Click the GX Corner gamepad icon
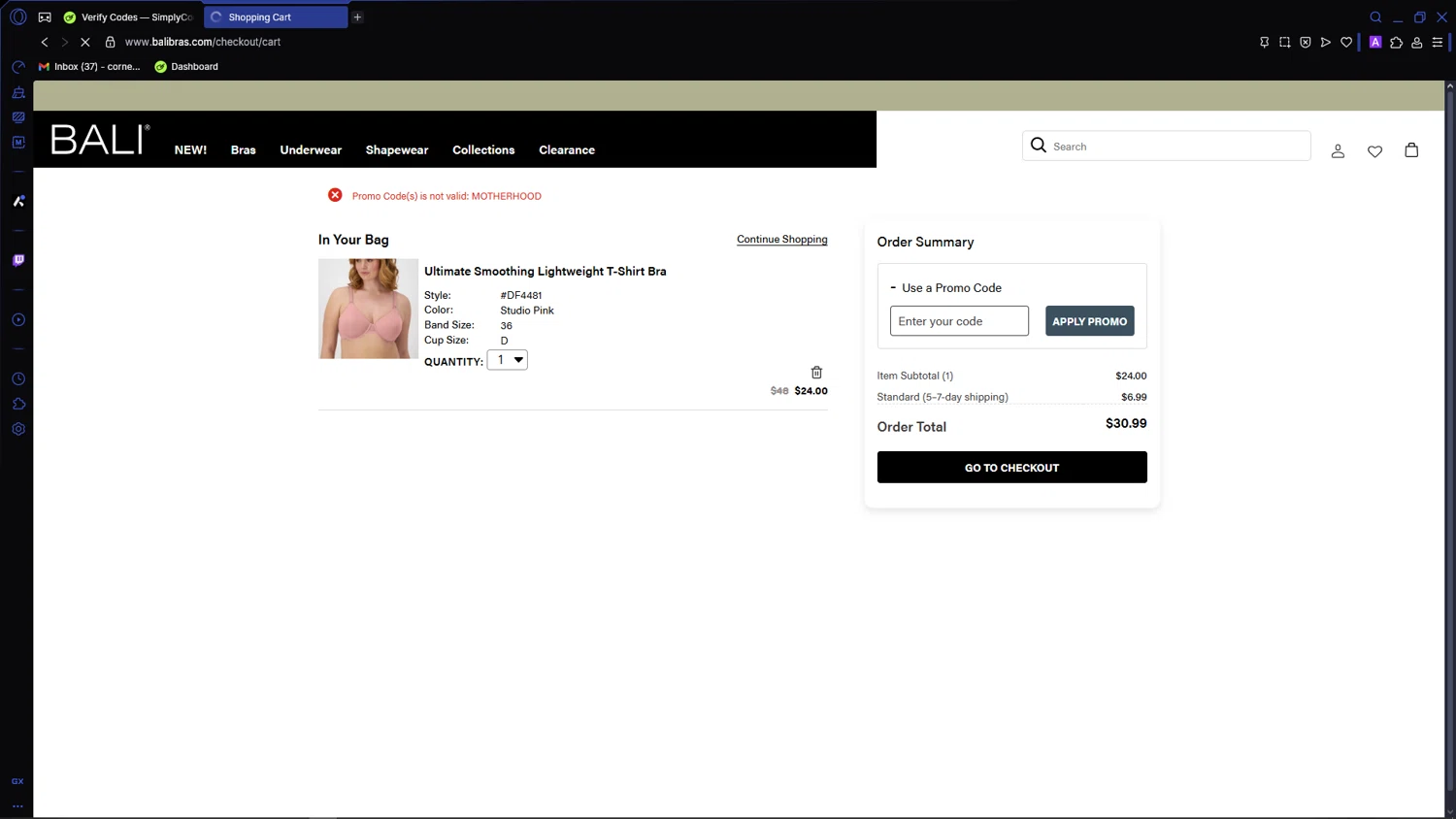This screenshot has width=1456, height=819. click(45, 17)
